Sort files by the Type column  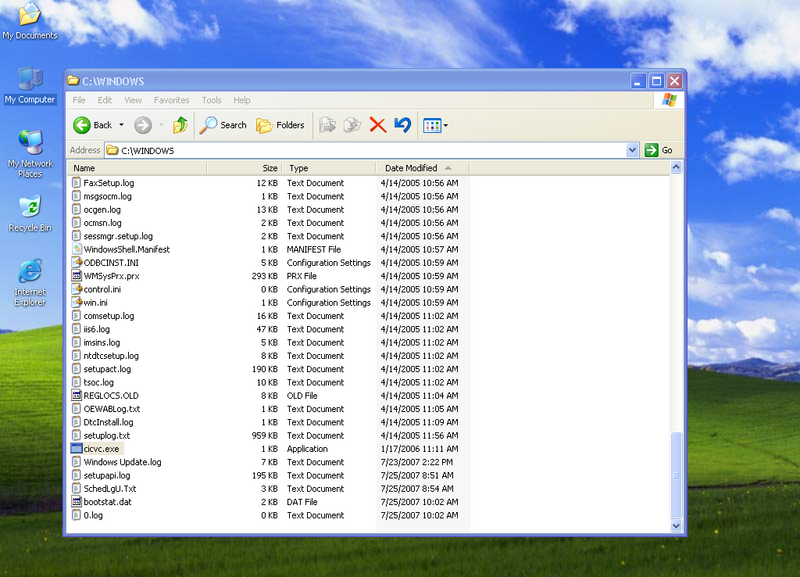[x=329, y=168]
